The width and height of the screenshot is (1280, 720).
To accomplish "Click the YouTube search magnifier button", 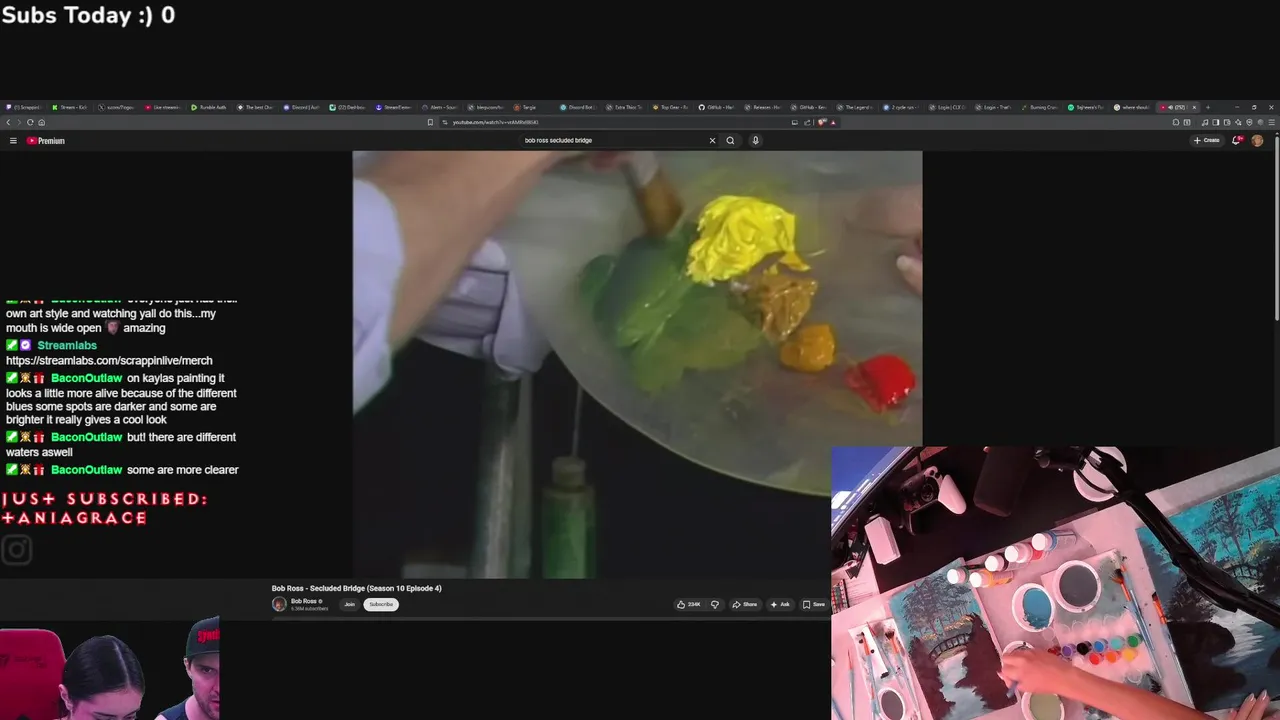I will [x=730, y=140].
